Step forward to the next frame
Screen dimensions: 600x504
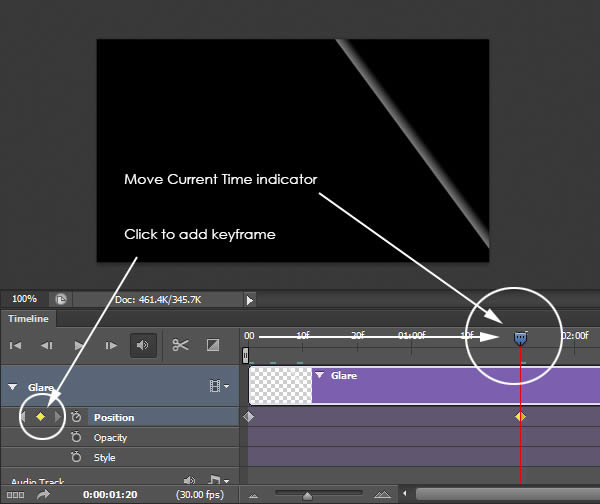coord(111,346)
